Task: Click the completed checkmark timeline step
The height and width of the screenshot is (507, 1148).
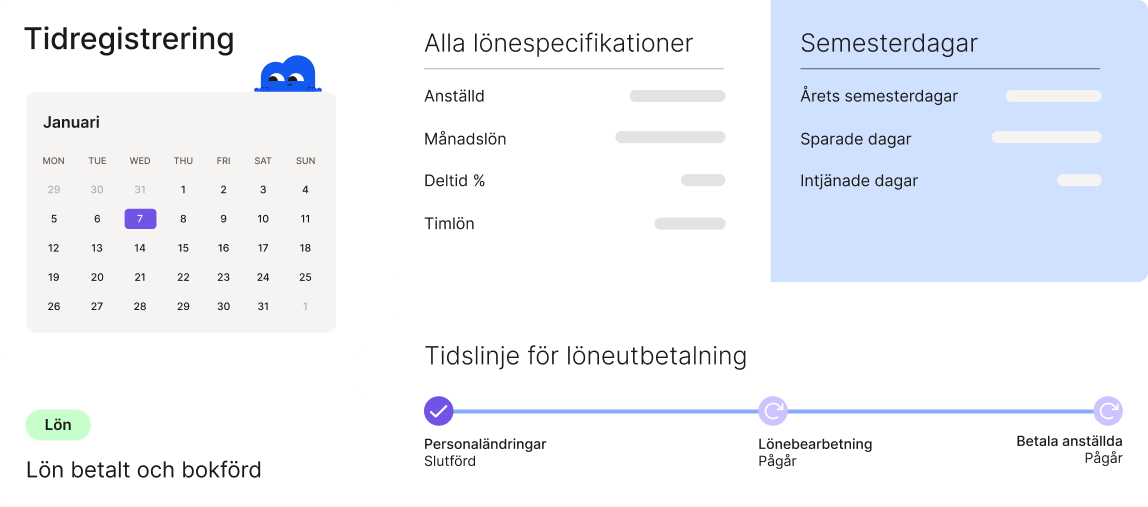Action: [439, 411]
